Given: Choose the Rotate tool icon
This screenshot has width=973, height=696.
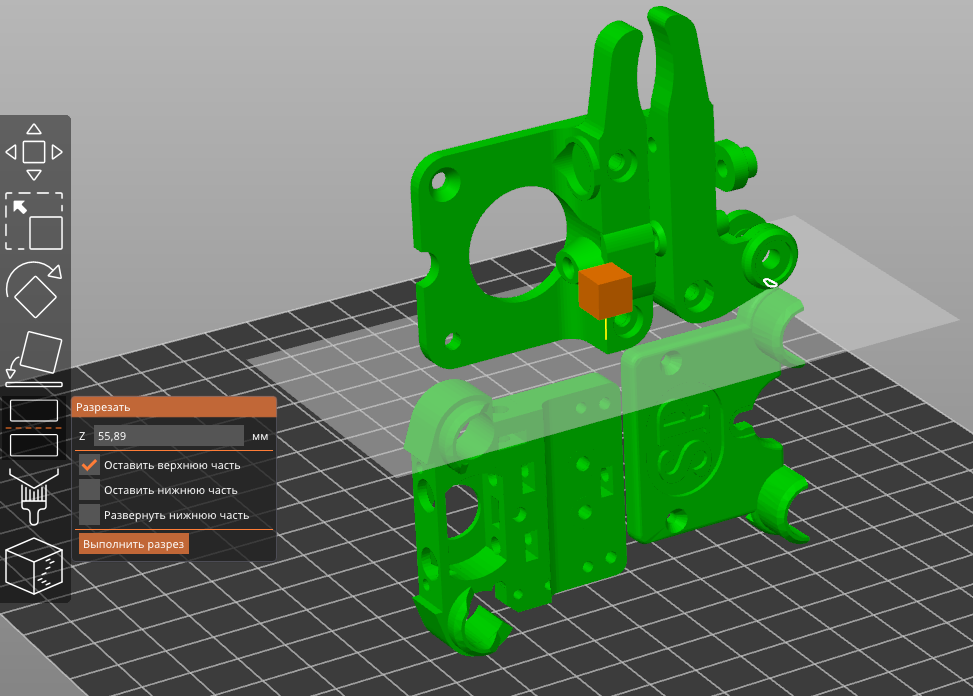Looking at the screenshot, I should (34, 289).
